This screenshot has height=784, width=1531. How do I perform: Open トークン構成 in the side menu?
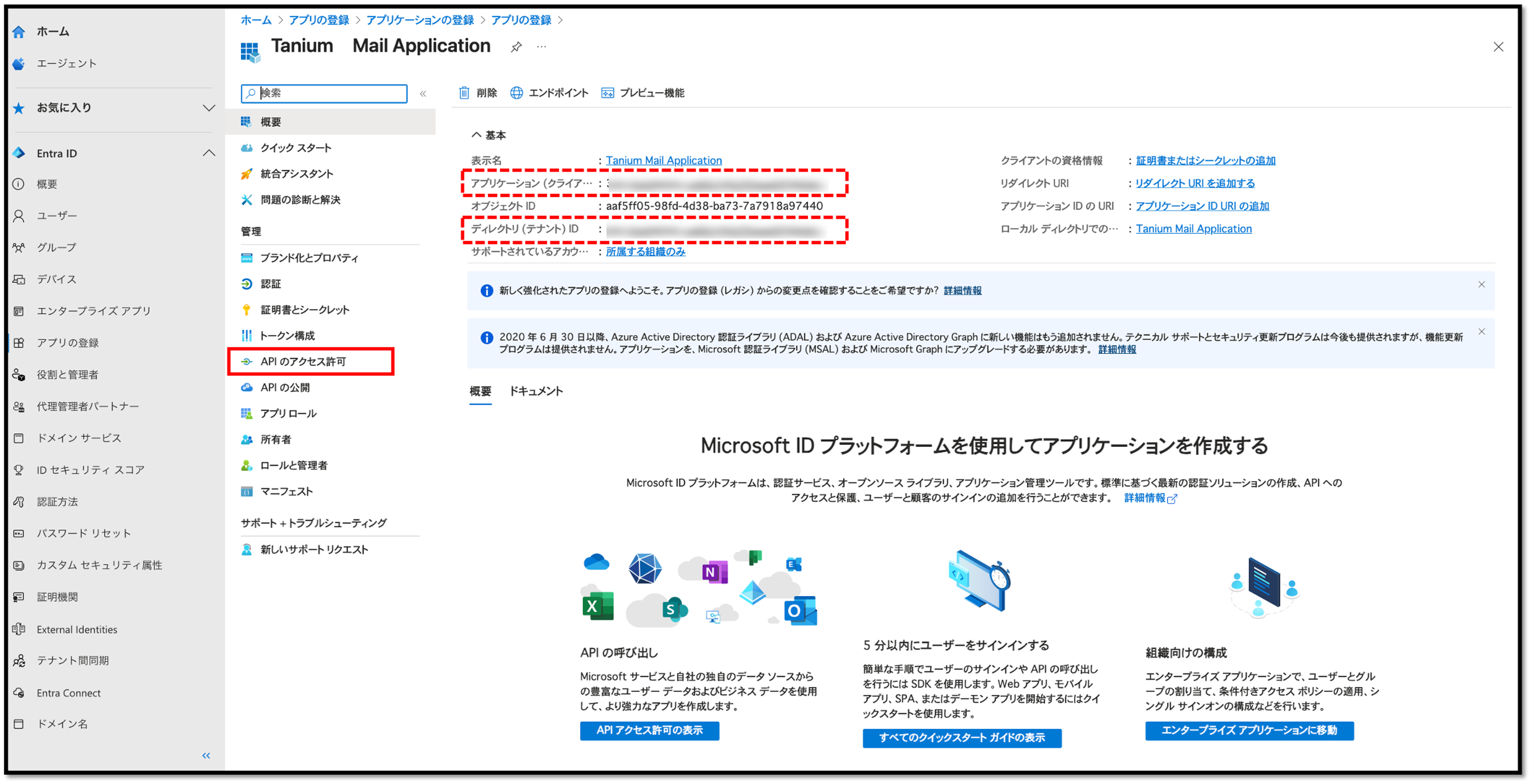pos(287,336)
